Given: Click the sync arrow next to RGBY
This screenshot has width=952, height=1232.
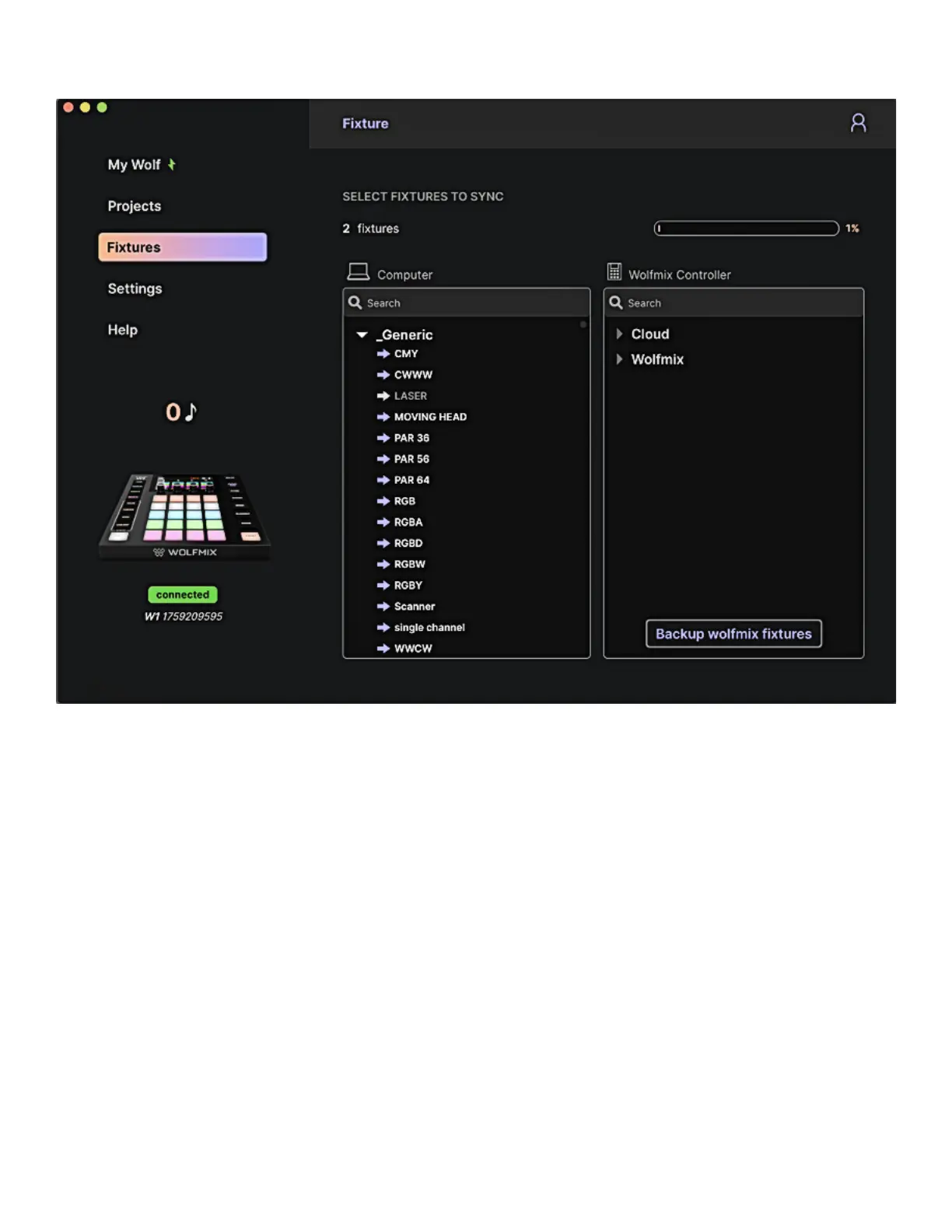Looking at the screenshot, I should pyautogui.click(x=383, y=585).
